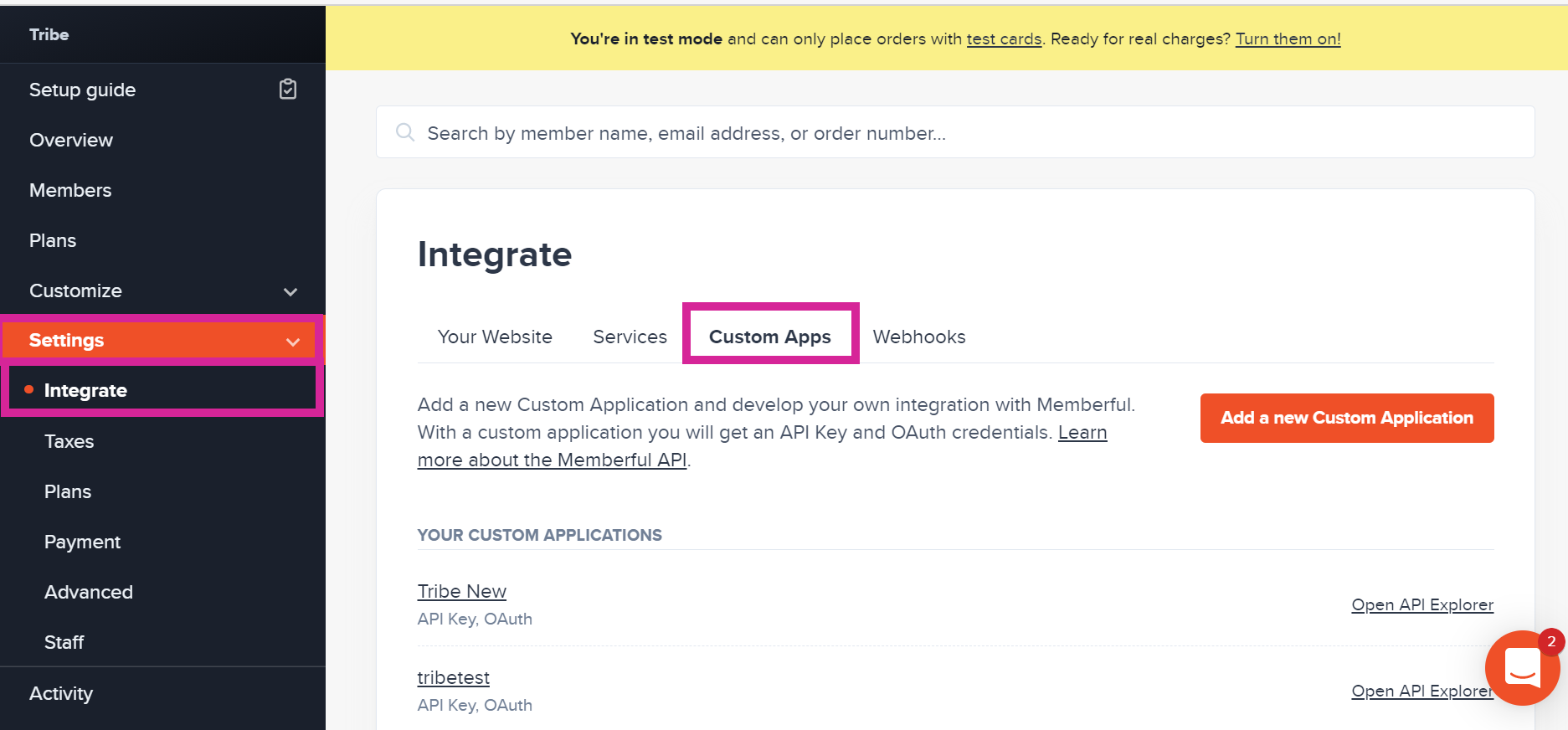Click Add a new Custom Application
This screenshot has width=1568, height=730.
tap(1346, 418)
